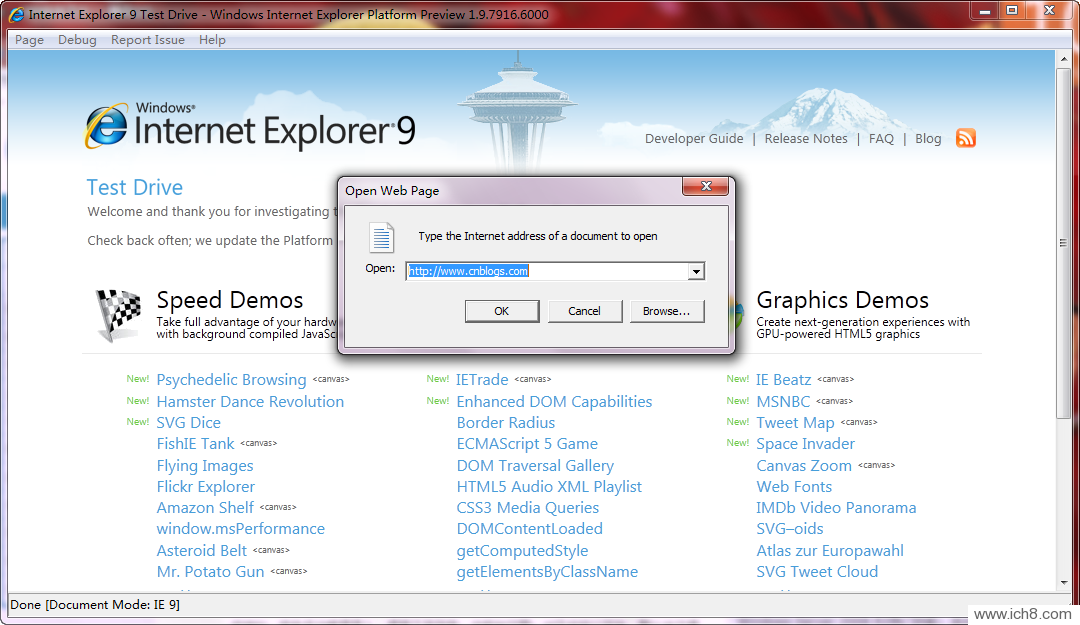Open the Report Issue menu
This screenshot has height=625, width=1080.
(x=147, y=40)
